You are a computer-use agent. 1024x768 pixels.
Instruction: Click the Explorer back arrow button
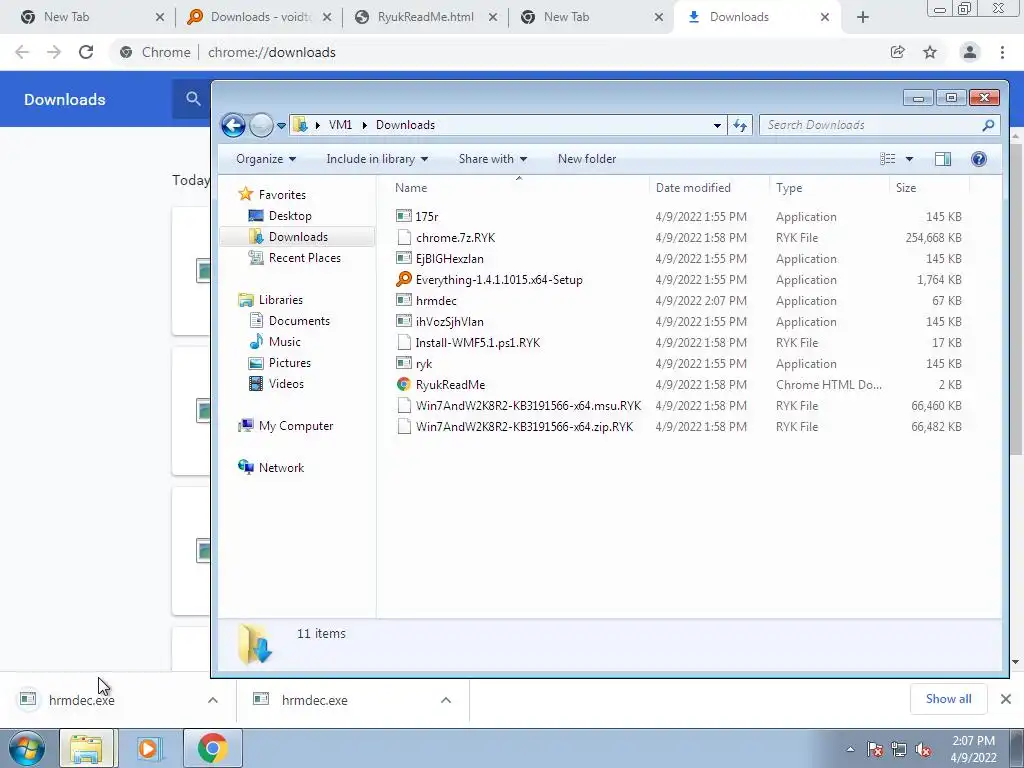coord(233,125)
